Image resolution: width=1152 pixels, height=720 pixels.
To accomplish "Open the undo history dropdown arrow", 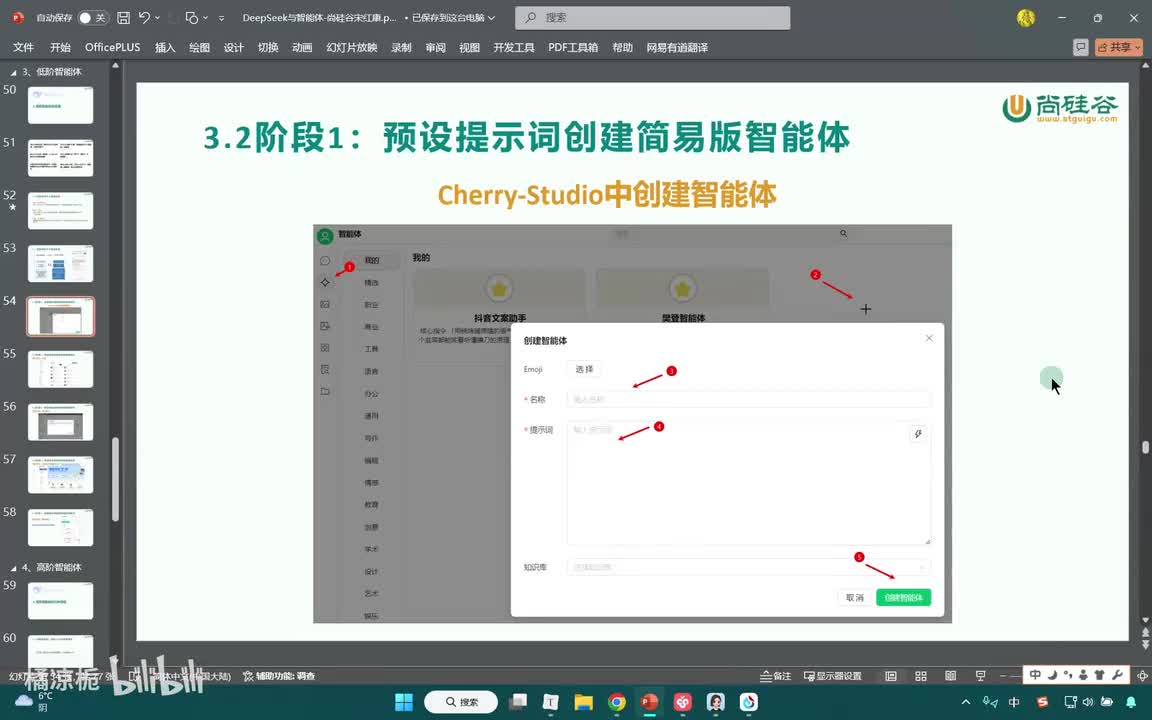I will pyautogui.click(x=157, y=18).
